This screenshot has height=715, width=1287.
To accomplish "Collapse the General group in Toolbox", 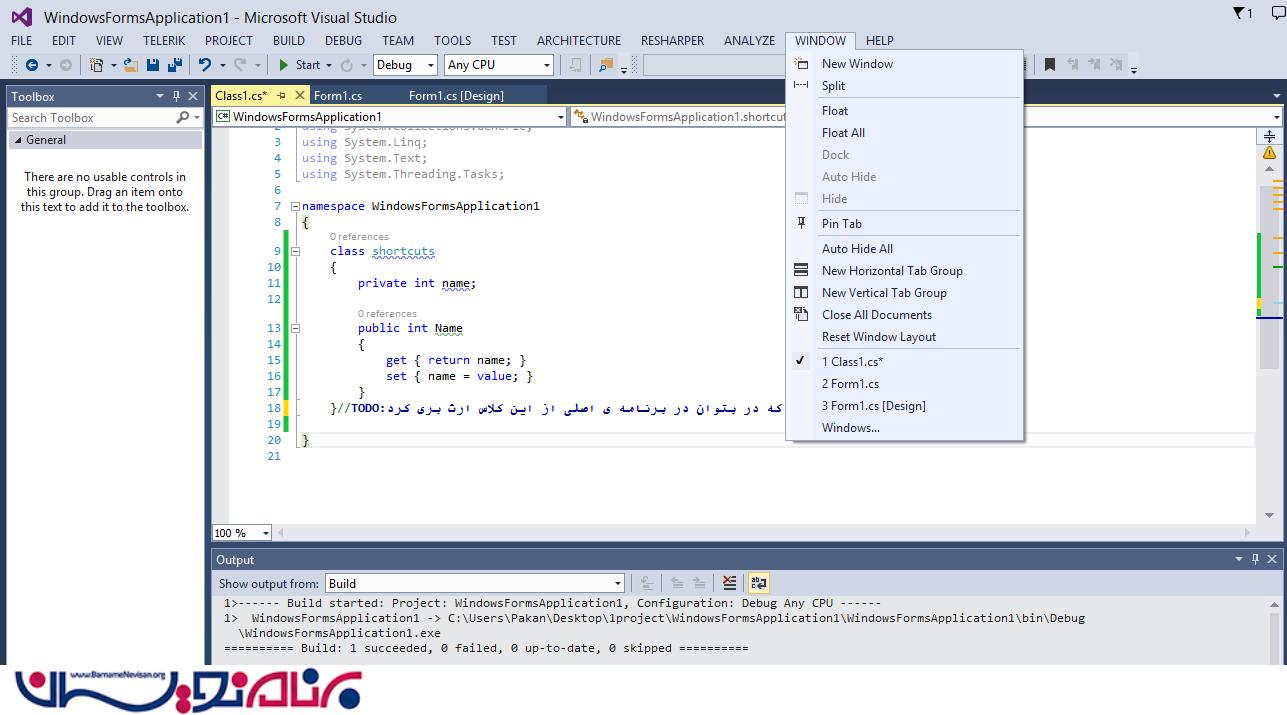I will coord(18,140).
